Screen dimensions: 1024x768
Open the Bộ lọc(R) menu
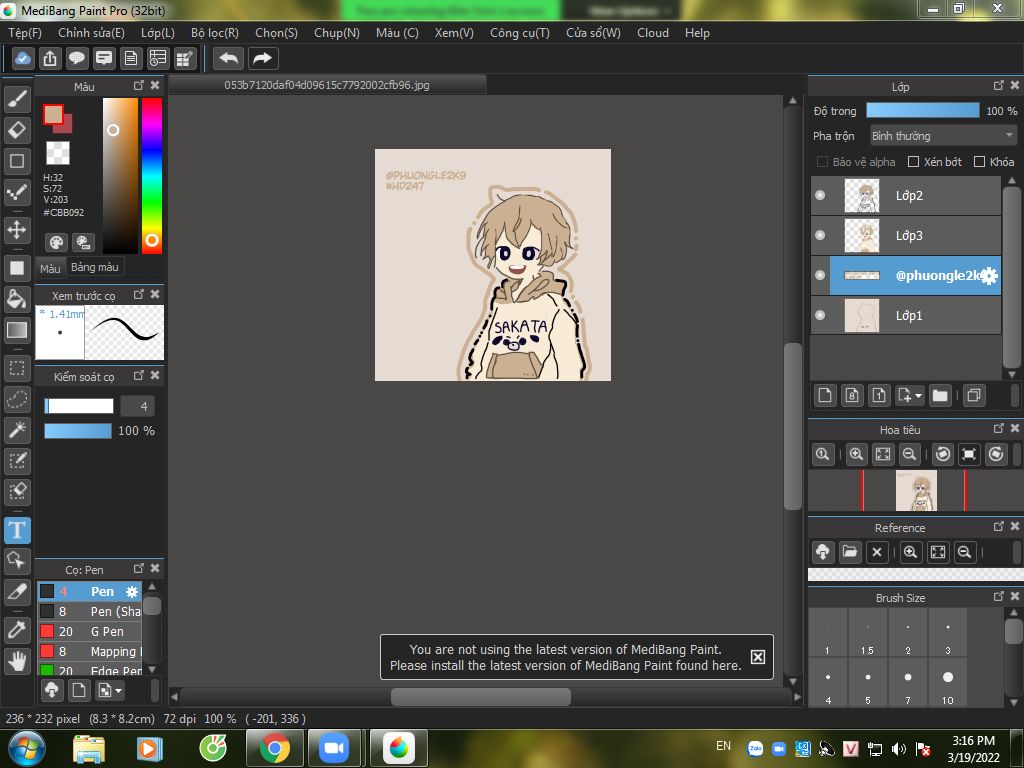tap(215, 33)
